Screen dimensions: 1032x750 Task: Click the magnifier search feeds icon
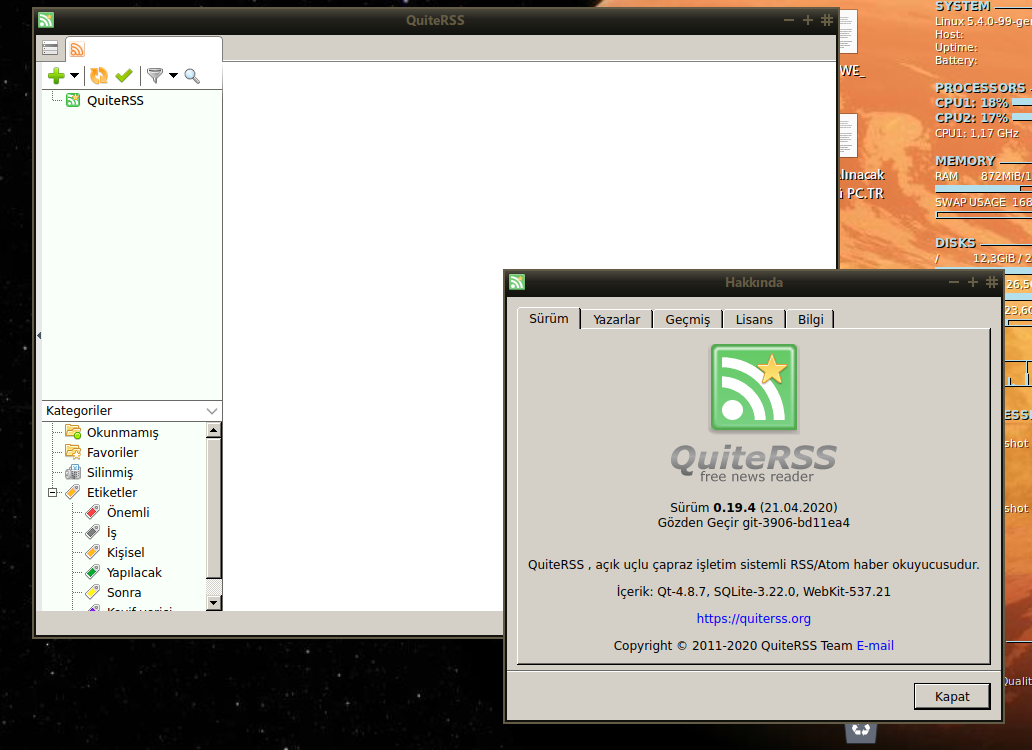[x=192, y=76]
